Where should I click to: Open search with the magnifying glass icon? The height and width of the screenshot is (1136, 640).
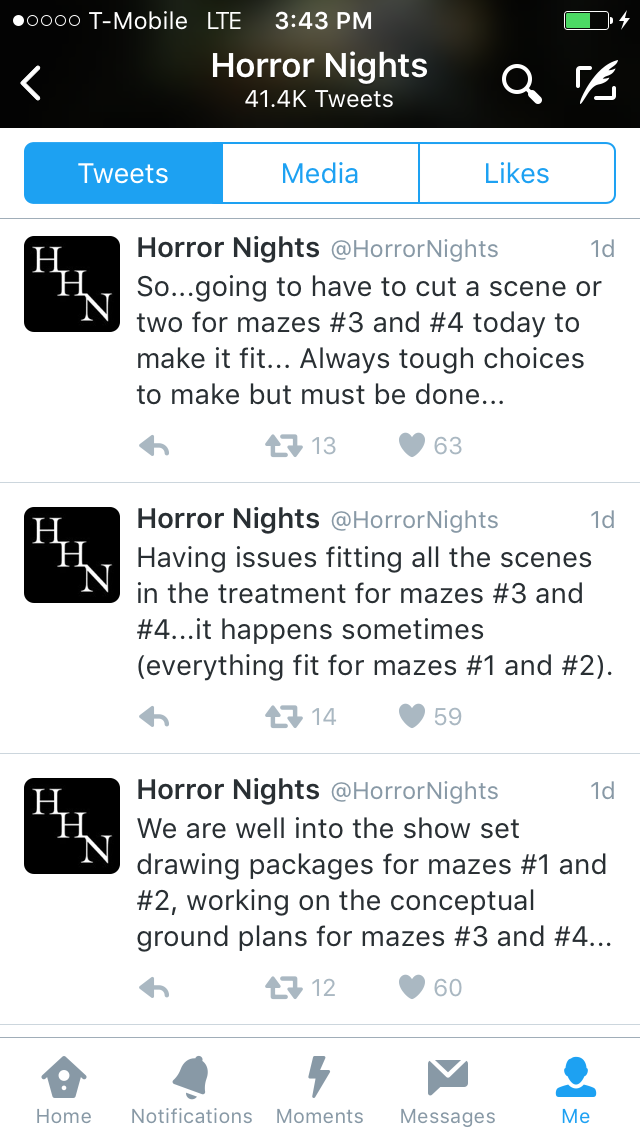coord(521,84)
